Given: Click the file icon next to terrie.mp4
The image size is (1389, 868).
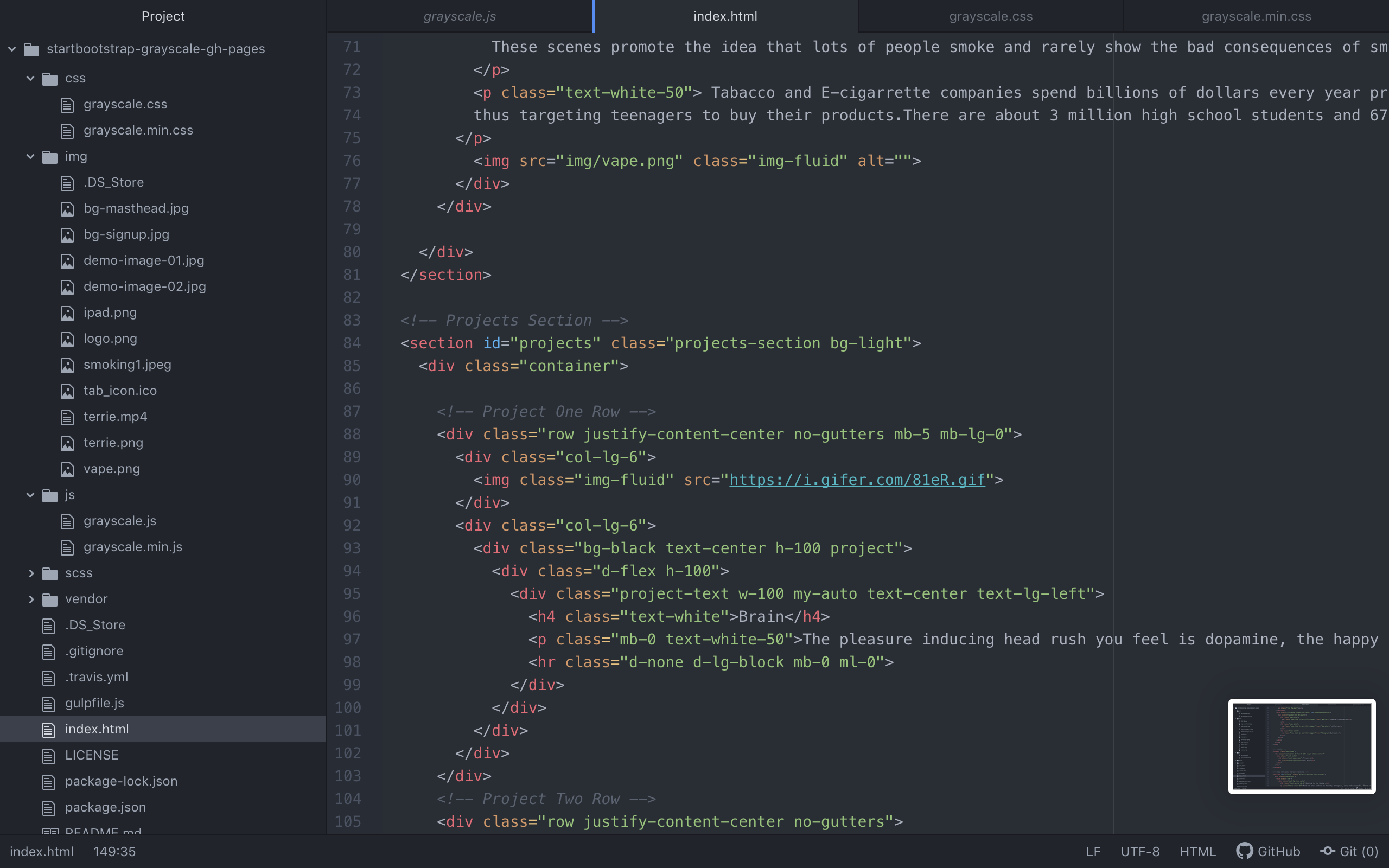Looking at the screenshot, I should click(67, 417).
